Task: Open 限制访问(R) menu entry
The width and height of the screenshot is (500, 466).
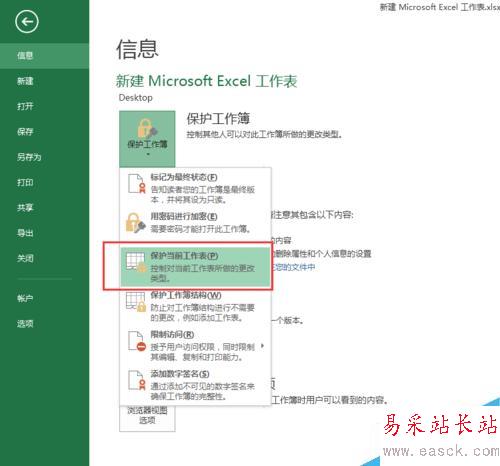Action: click(195, 346)
